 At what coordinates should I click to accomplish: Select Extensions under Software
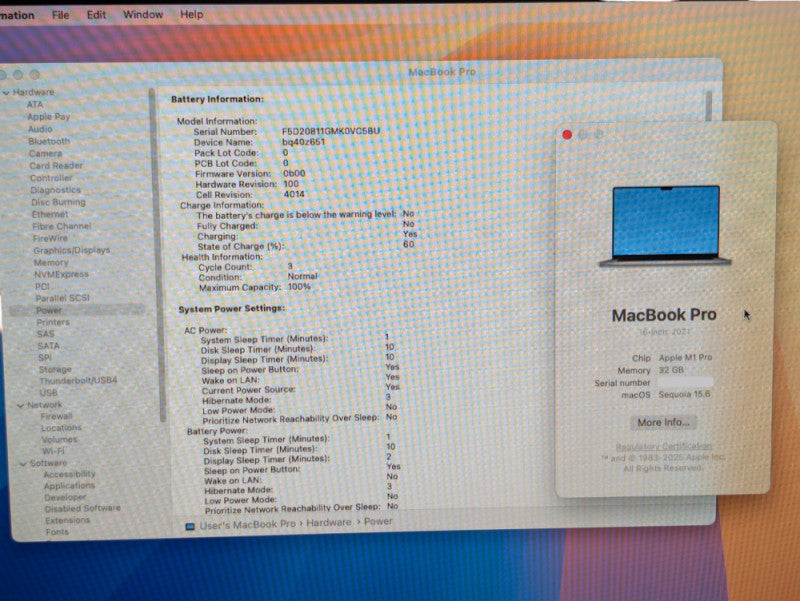pos(67,520)
